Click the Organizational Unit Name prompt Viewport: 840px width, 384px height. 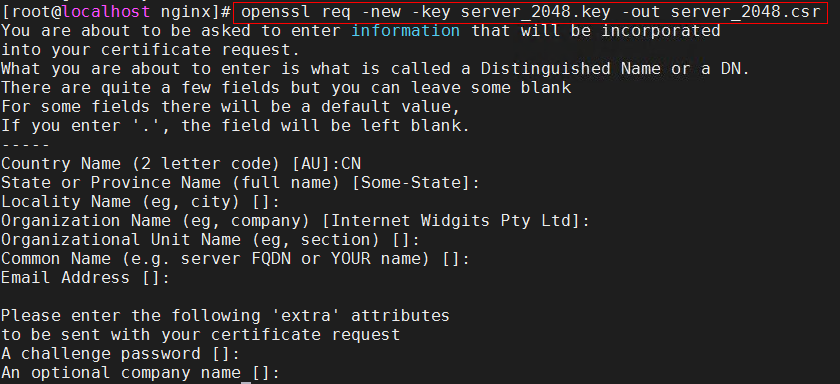point(211,239)
